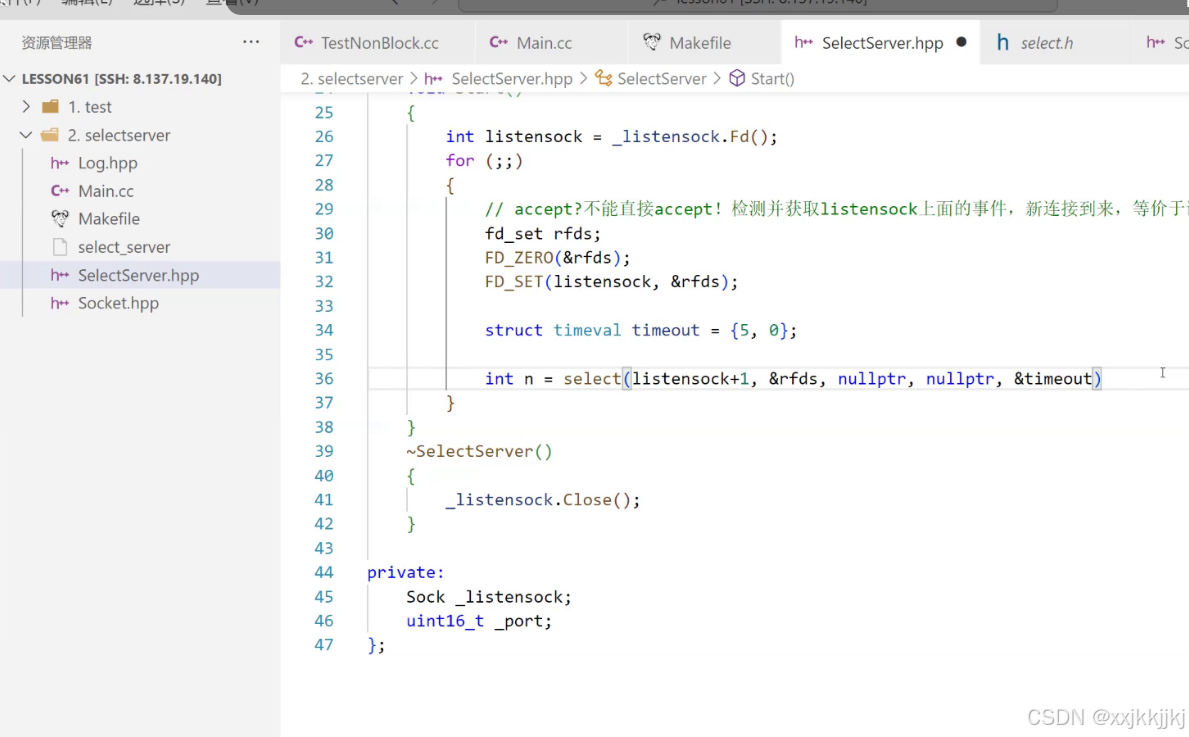Select the select_server file
This screenshot has width=1189, height=737.
pyautogui.click(x=124, y=247)
